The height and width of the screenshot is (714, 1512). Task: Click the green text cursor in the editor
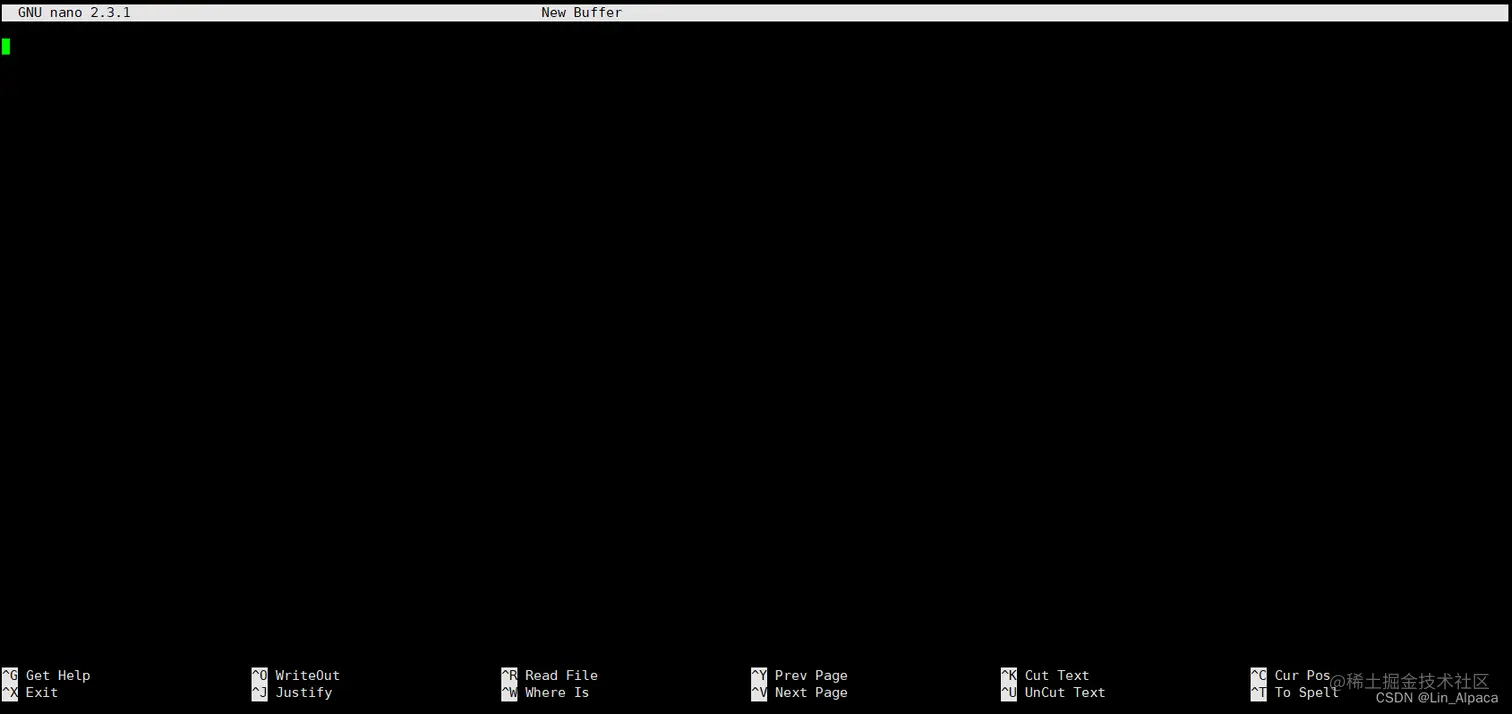pyautogui.click(x=6, y=46)
